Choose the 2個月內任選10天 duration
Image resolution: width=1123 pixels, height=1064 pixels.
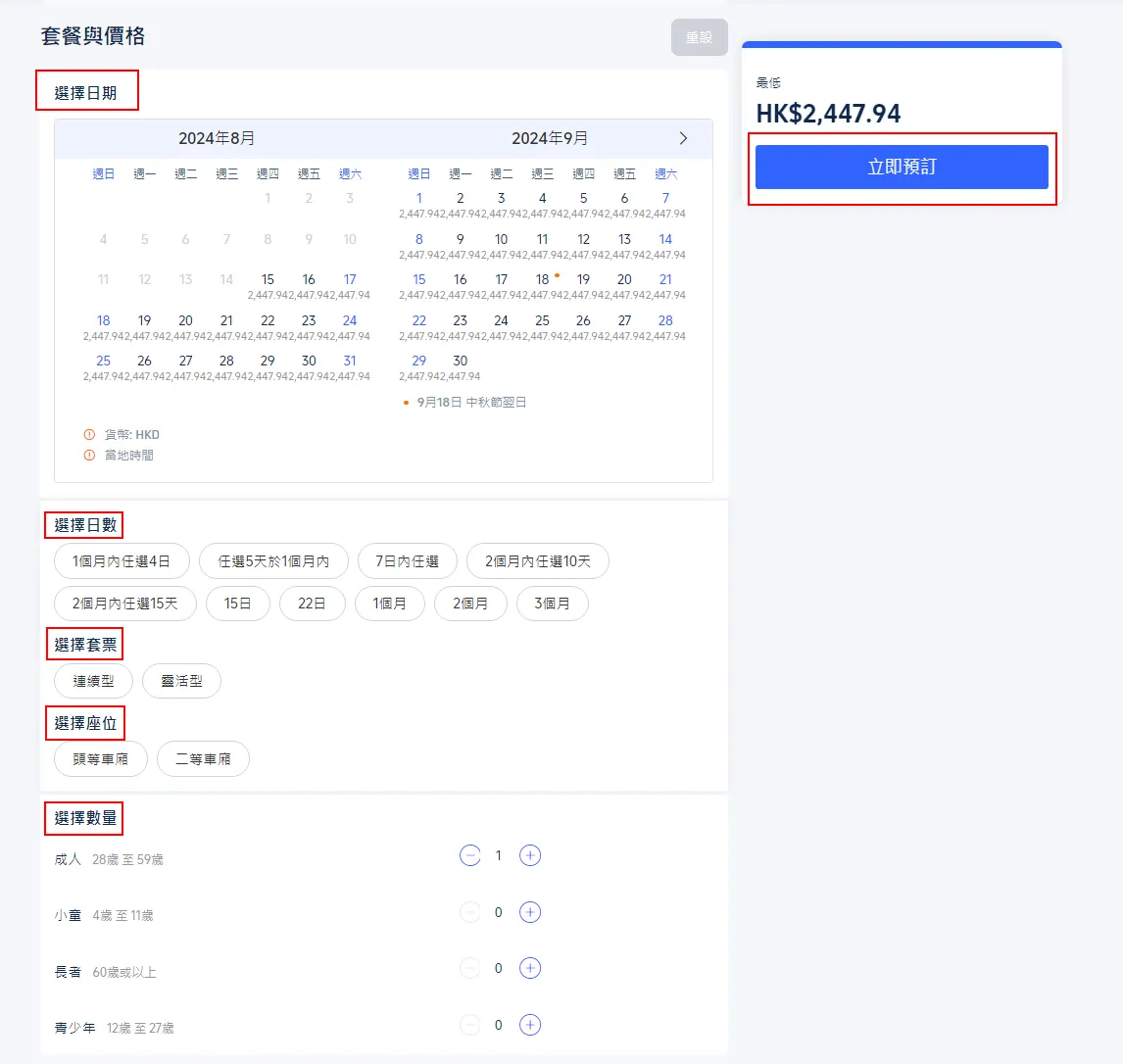coord(538,561)
